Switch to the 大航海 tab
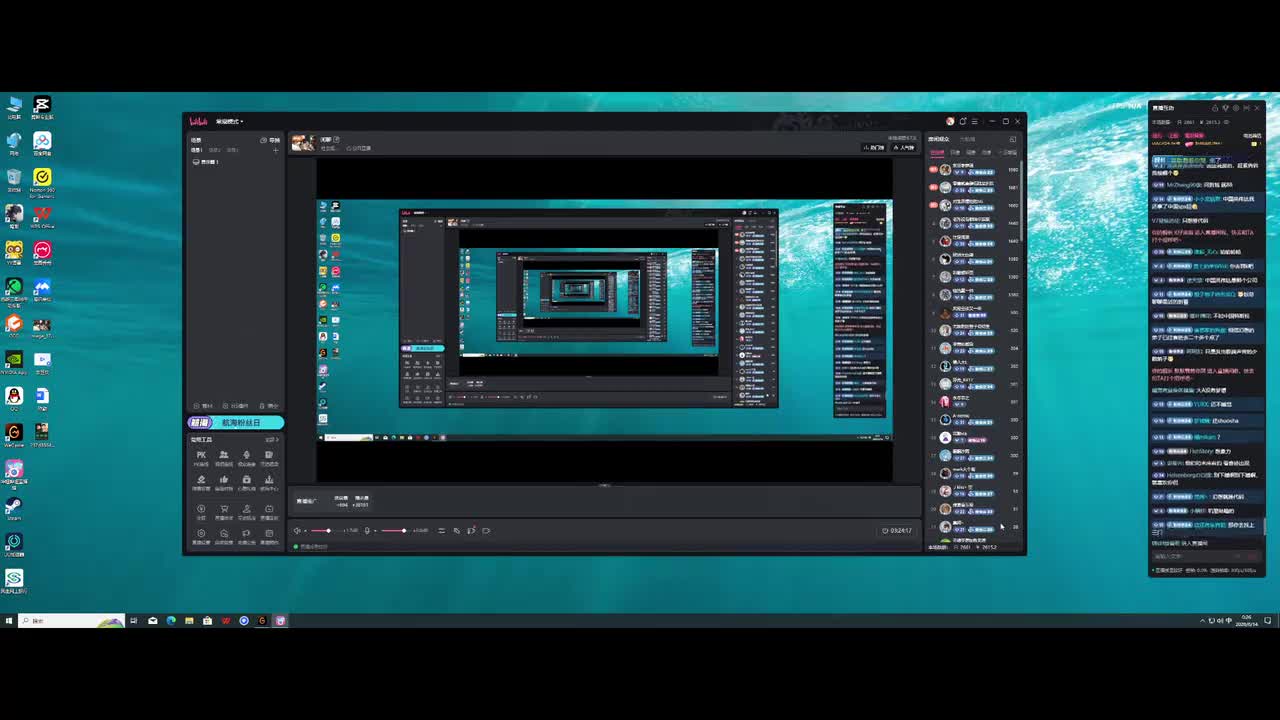This screenshot has height=720, width=1280. (967, 139)
